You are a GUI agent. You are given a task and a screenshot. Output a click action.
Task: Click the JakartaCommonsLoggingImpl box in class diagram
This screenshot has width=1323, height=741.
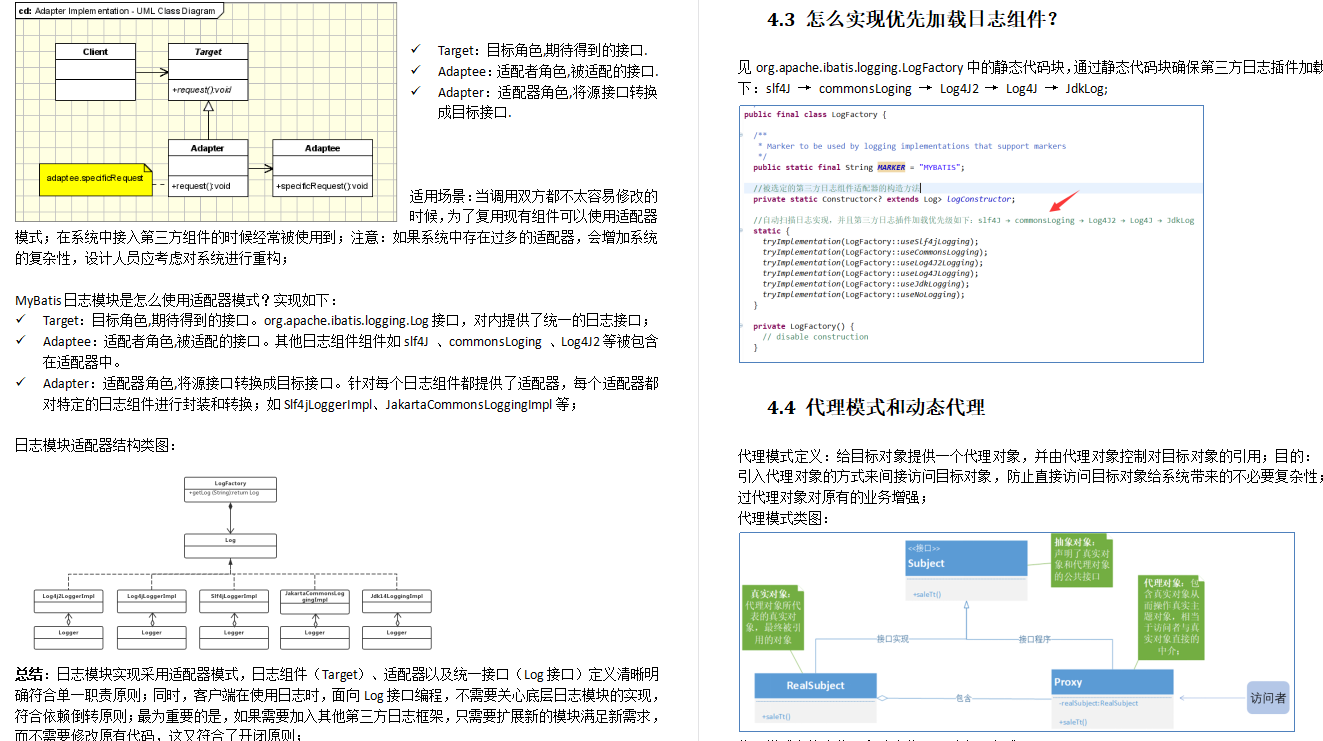click(315, 599)
